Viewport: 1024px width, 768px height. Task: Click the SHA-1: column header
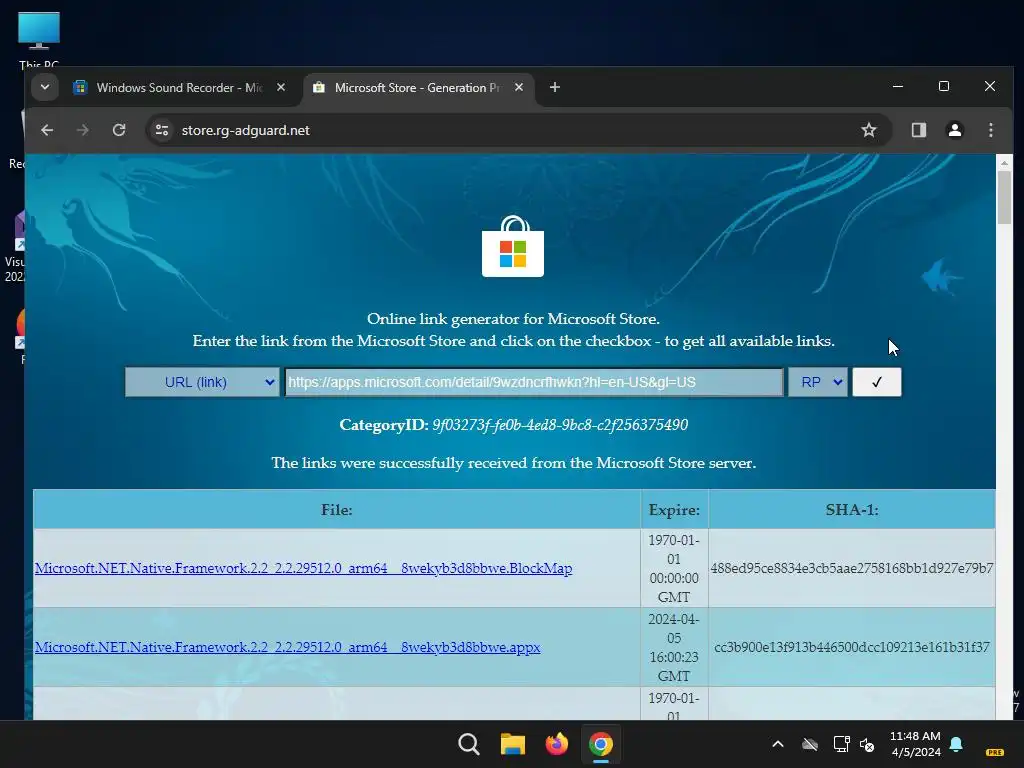[x=852, y=509]
